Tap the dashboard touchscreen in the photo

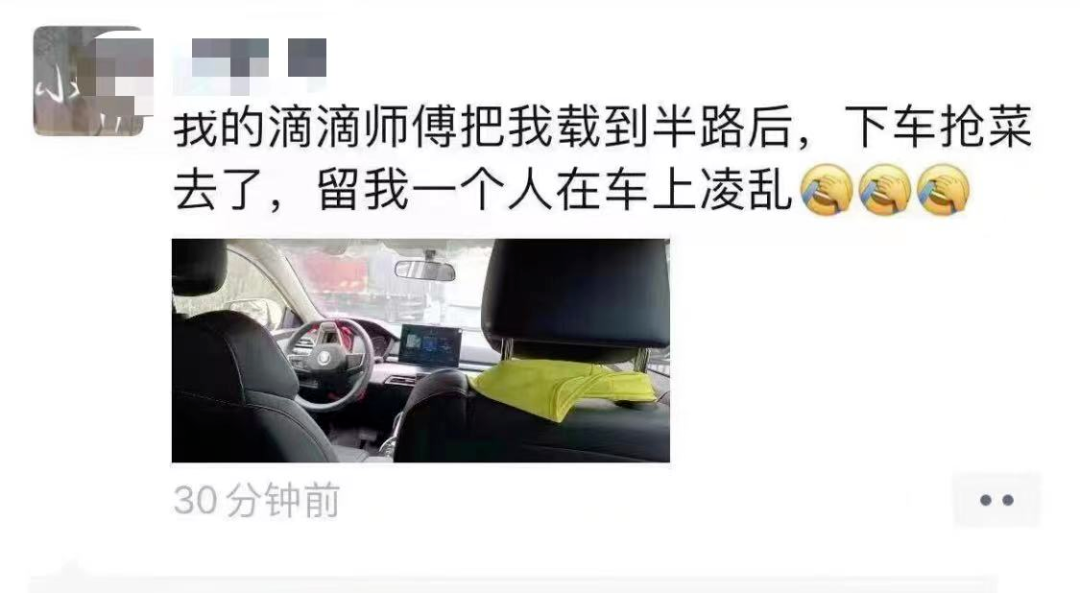[430, 346]
